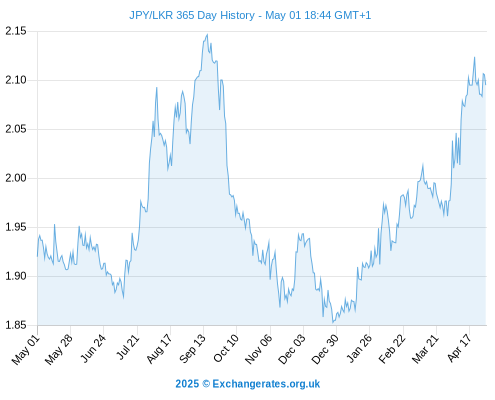The width and height of the screenshot is (495, 400).
Task: Select the Dec 30 x-axis date label
Action: point(325,349)
